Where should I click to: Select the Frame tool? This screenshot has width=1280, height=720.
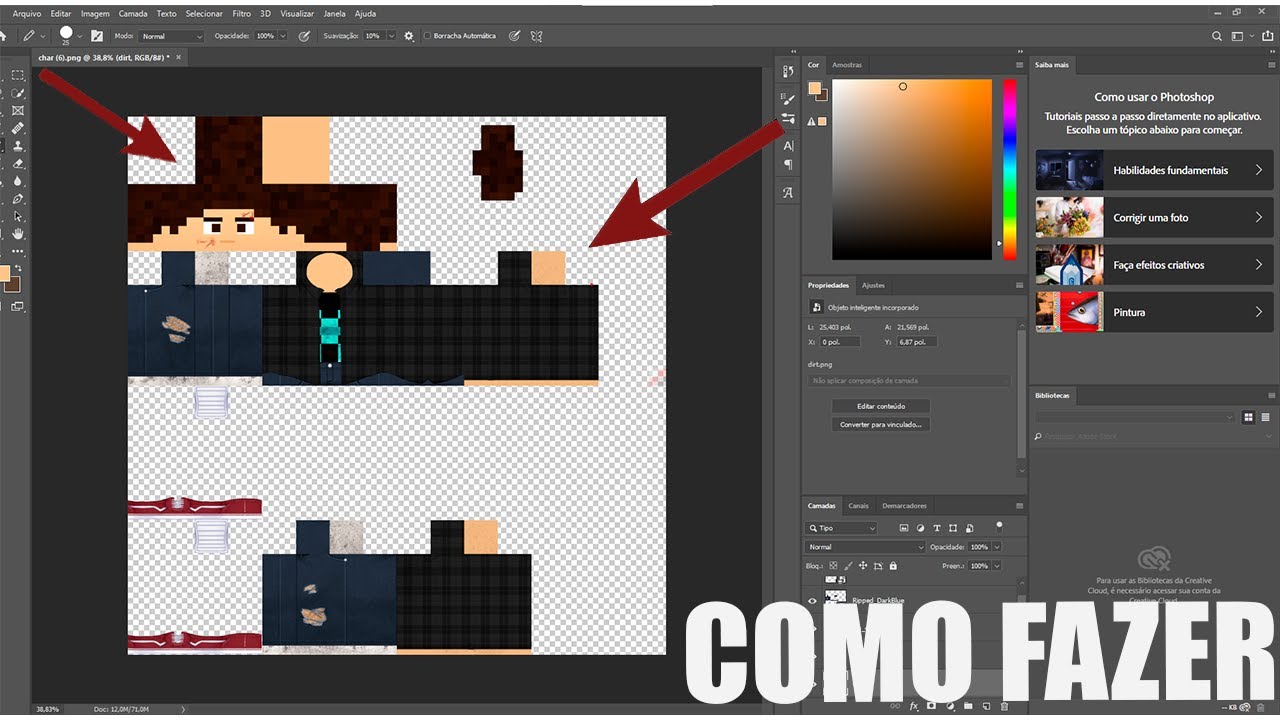click(18, 111)
